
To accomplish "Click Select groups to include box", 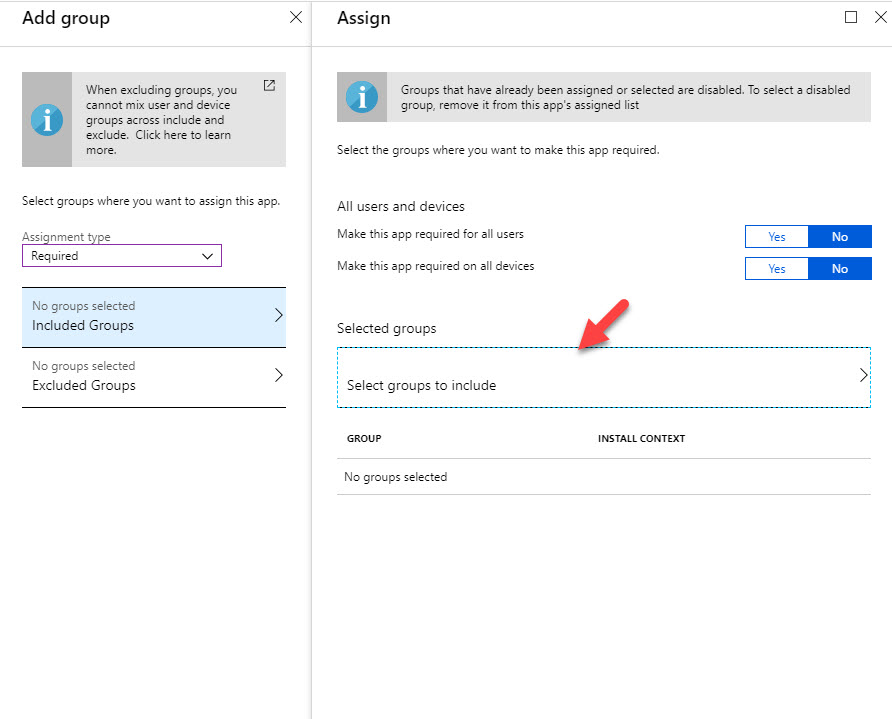I will click(604, 377).
